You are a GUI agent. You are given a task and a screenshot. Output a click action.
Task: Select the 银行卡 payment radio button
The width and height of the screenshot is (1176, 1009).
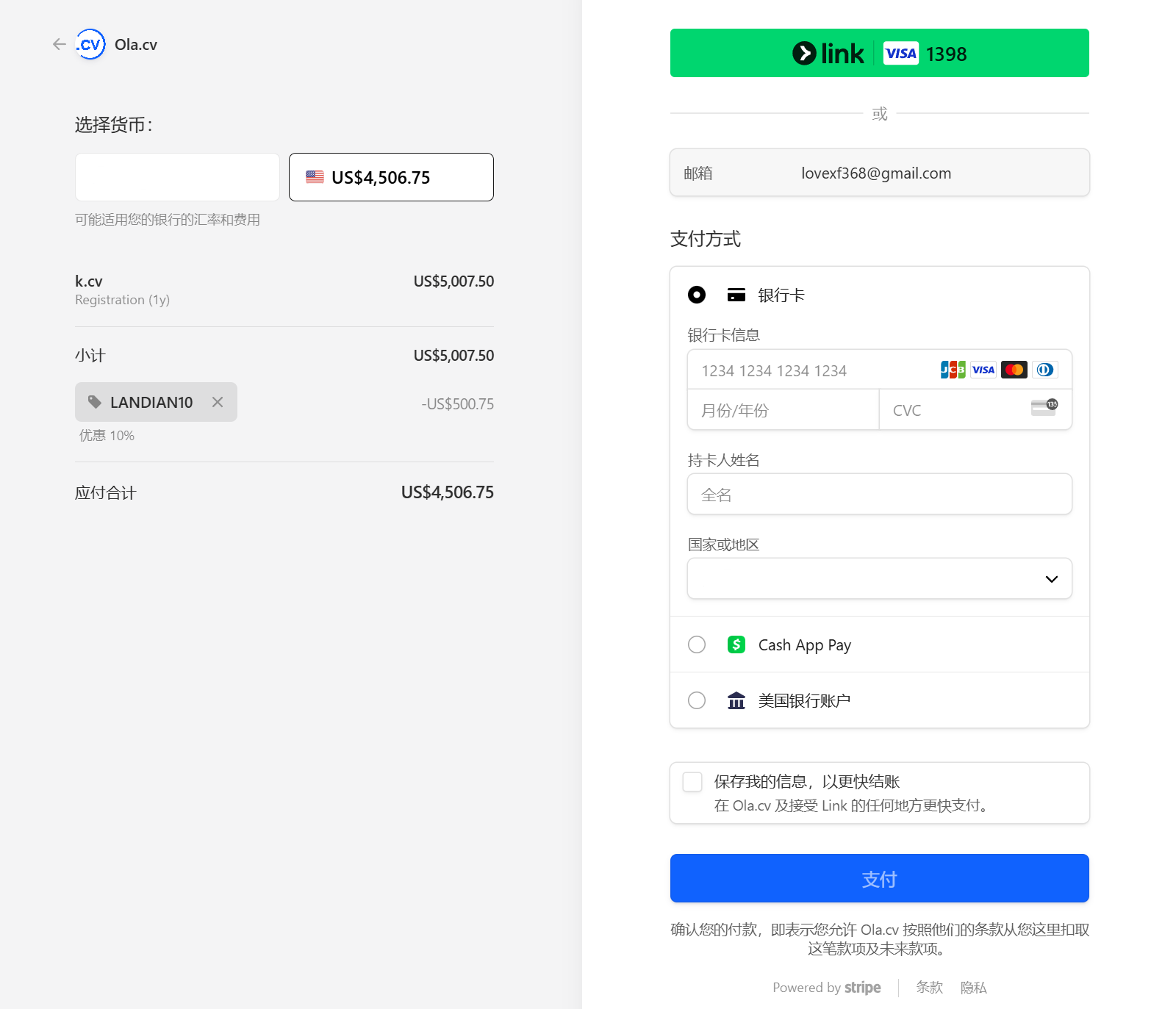pyautogui.click(x=697, y=295)
